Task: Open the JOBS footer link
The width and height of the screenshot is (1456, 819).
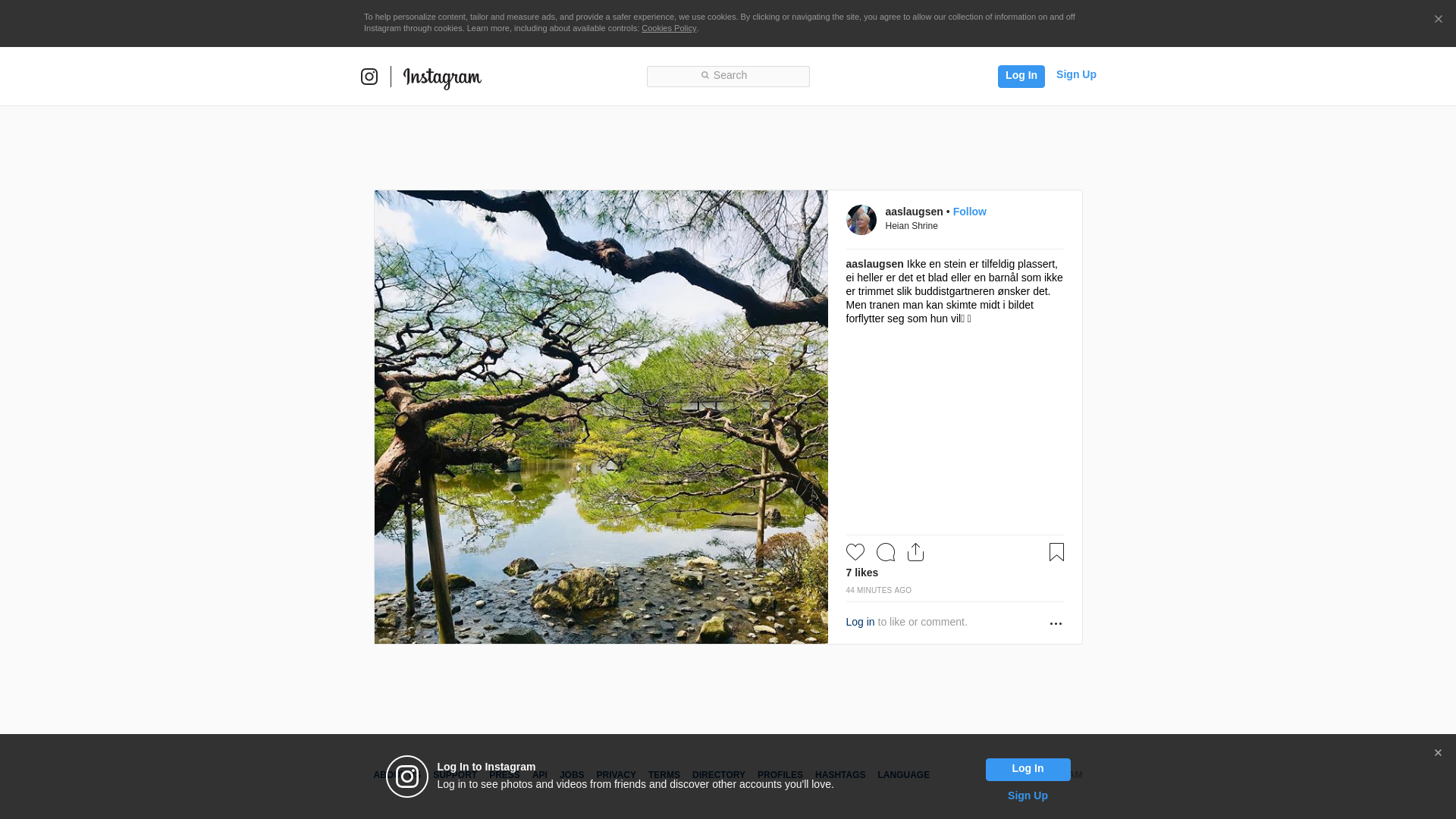Action: [x=572, y=775]
